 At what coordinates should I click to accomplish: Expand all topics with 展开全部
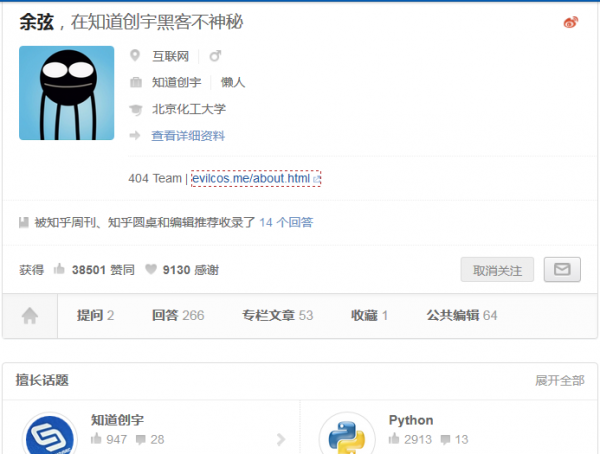point(559,381)
